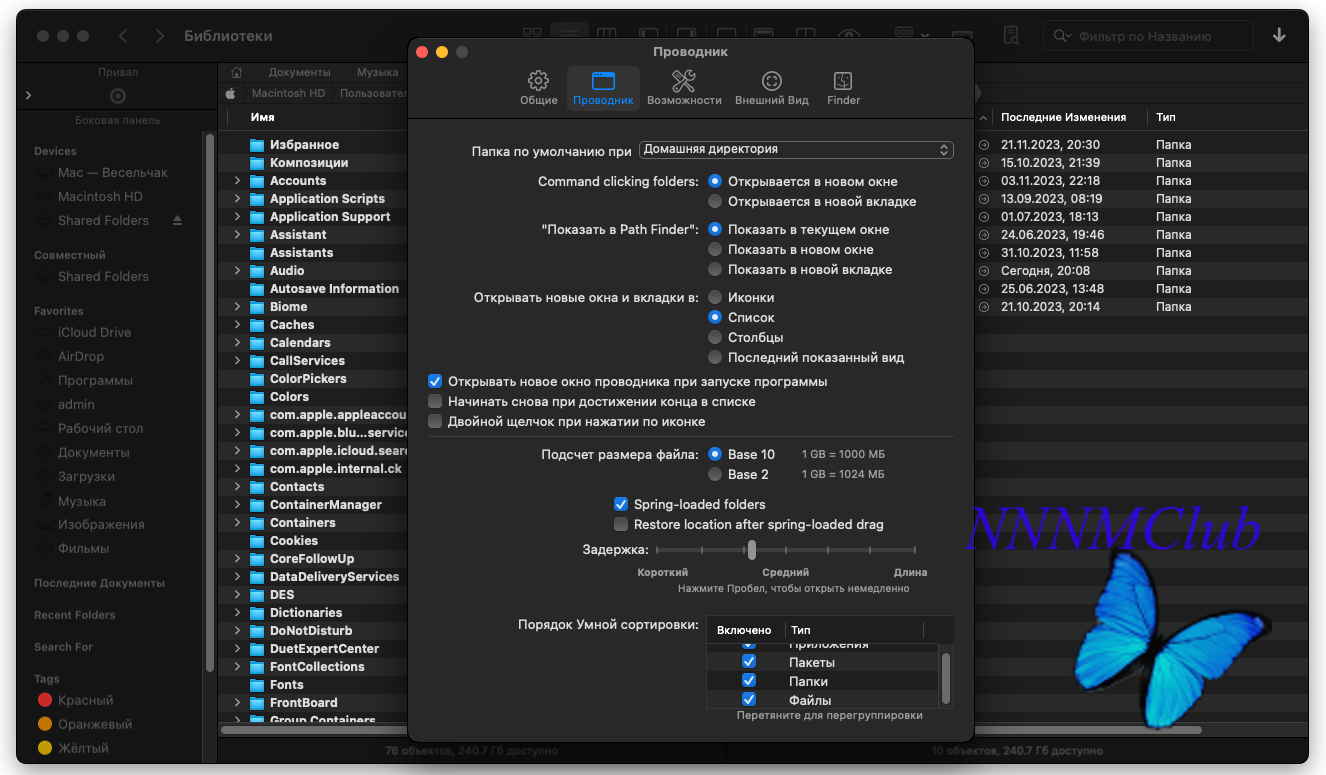
Task: Eject Shared Folders under Devices
Action: pyautogui.click(x=178, y=220)
